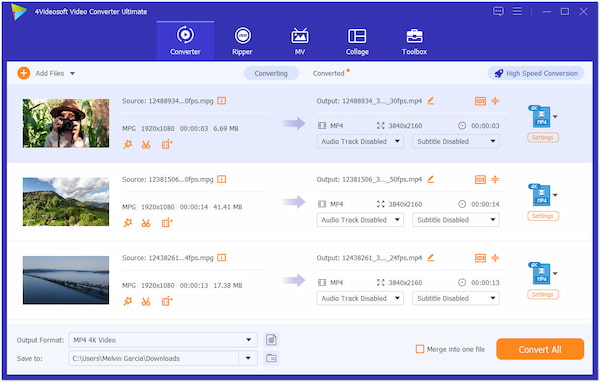Open subtitle dropdown for 12438261 video

(456, 298)
